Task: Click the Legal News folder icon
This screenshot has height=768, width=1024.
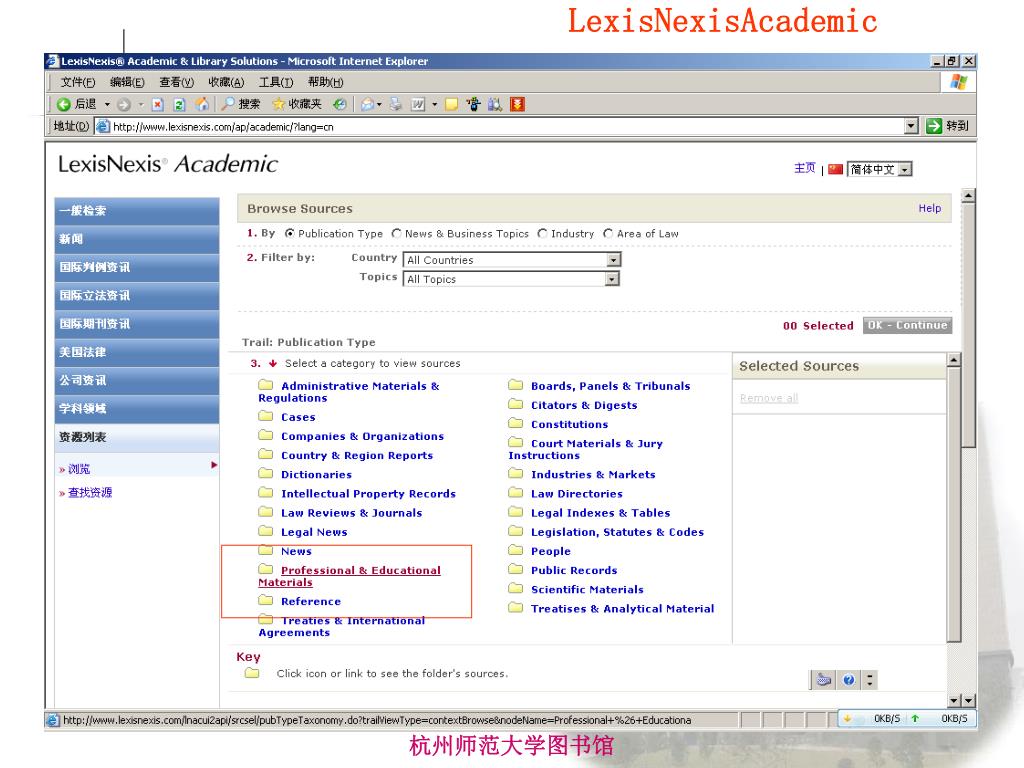Action: [x=265, y=531]
